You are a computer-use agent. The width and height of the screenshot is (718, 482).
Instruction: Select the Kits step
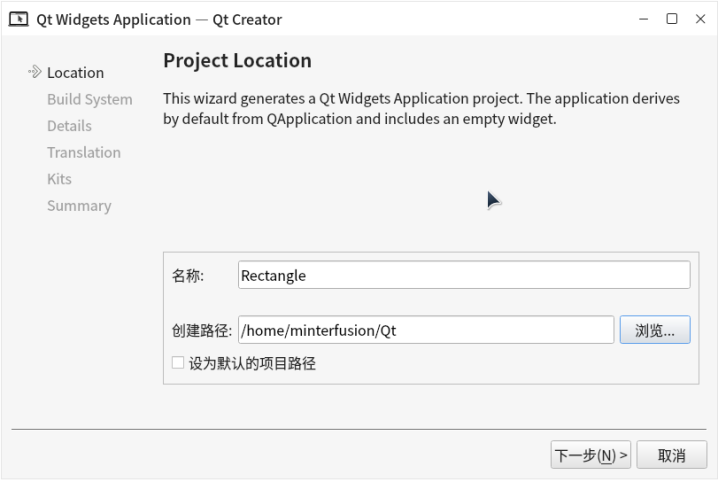(x=59, y=179)
